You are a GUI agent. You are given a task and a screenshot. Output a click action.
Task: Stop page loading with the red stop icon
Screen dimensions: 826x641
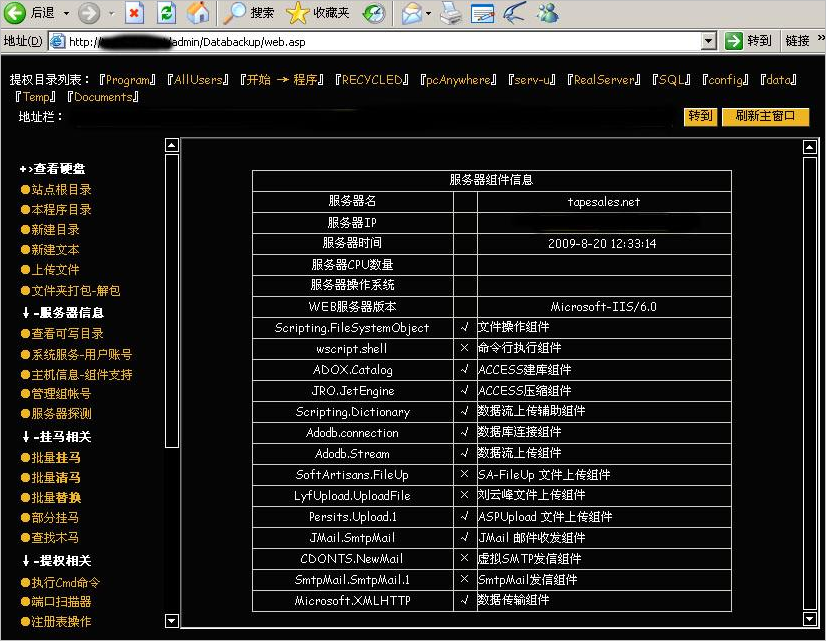(x=133, y=13)
